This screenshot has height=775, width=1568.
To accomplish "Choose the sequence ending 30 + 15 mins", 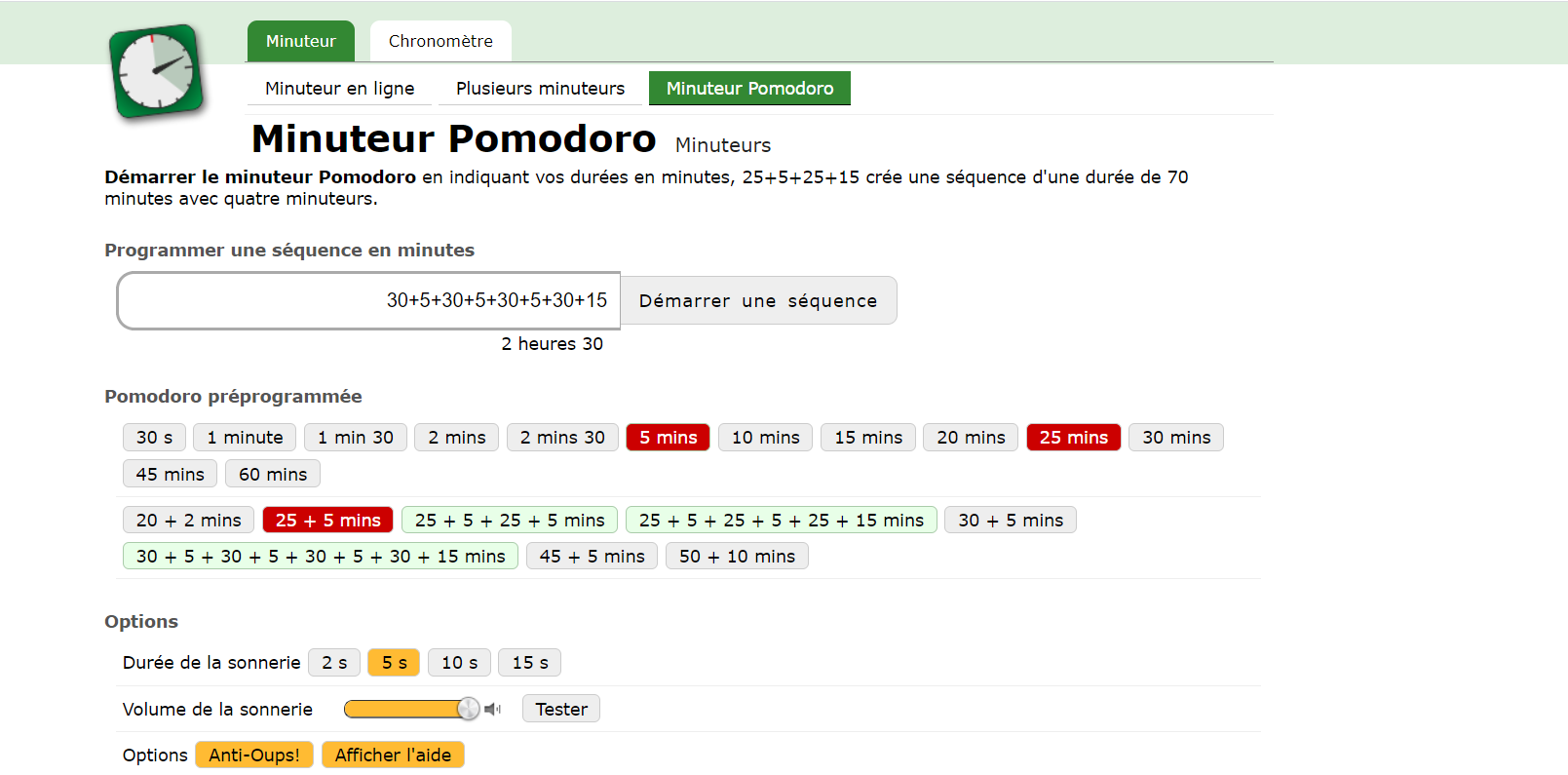I will 321,557.
